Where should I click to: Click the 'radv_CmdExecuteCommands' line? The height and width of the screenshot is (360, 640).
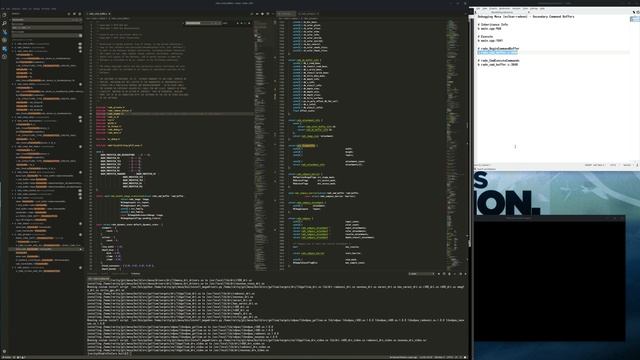click(x=498, y=60)
